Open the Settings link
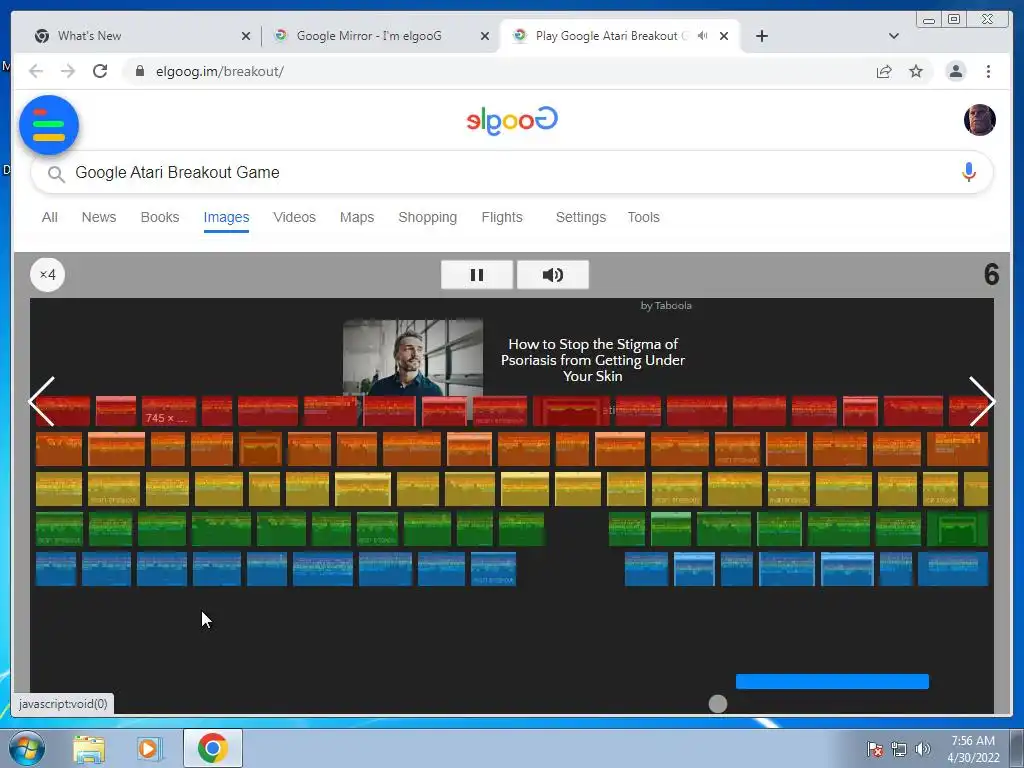This screenshot has height=768, width=1024. point(581,217)
